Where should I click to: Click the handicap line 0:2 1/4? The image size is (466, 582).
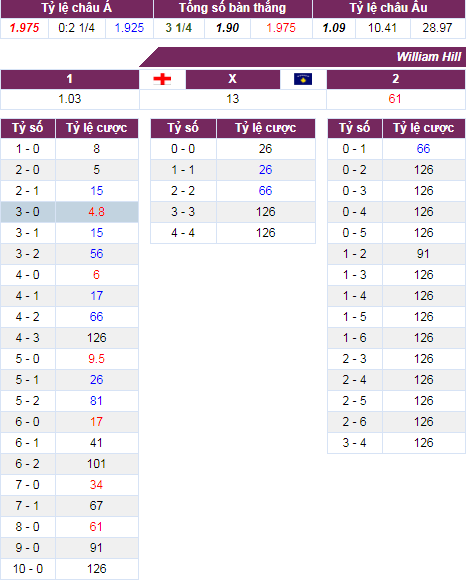(77, 28)
